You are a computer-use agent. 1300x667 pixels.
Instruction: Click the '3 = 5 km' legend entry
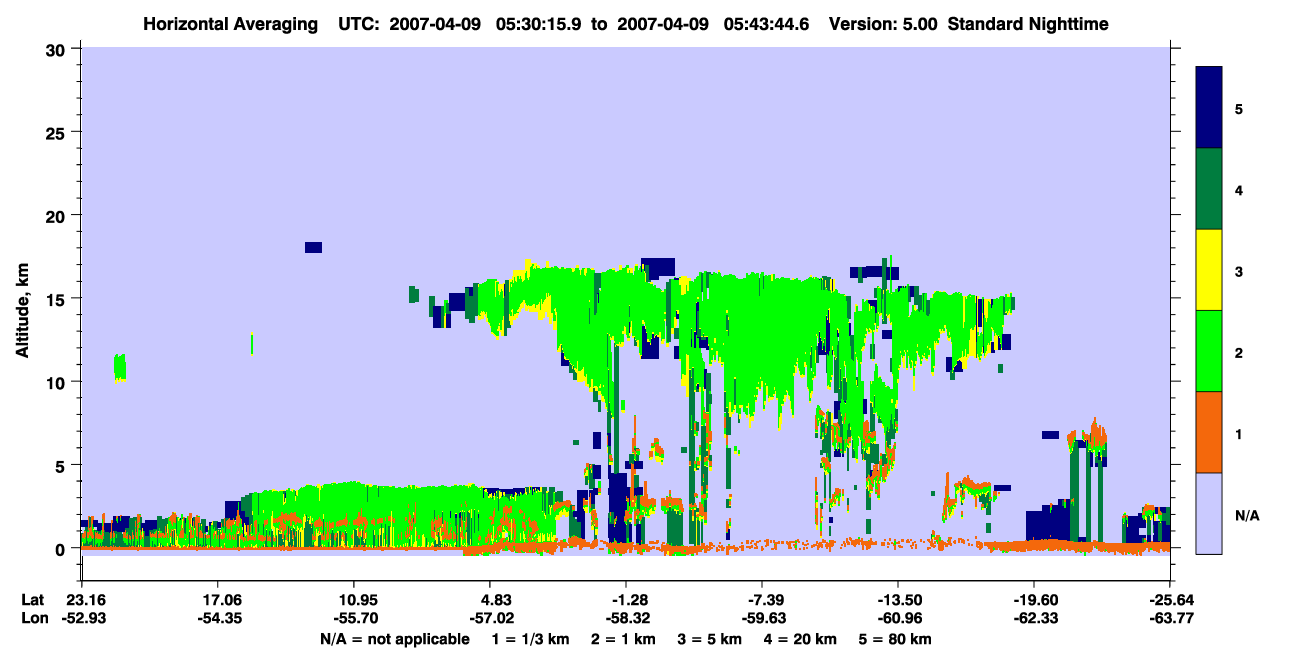710,638
